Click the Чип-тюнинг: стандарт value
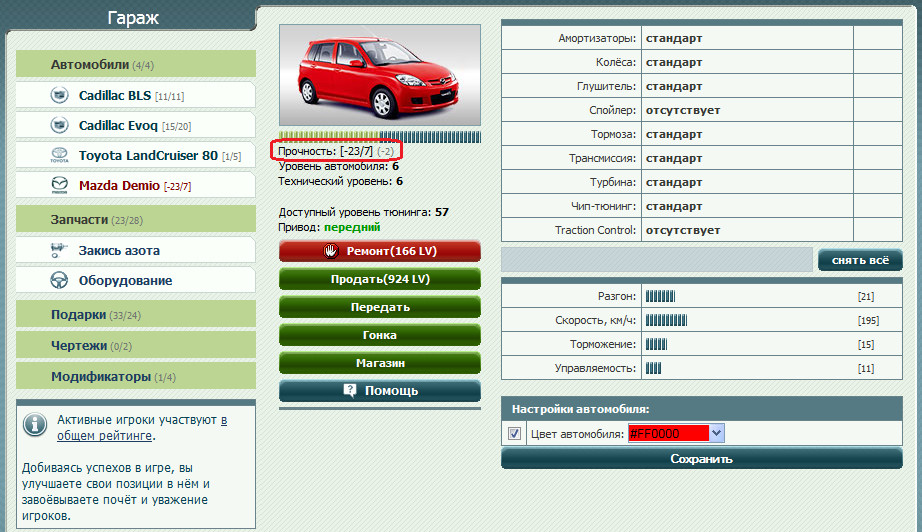 pos(674,206)
